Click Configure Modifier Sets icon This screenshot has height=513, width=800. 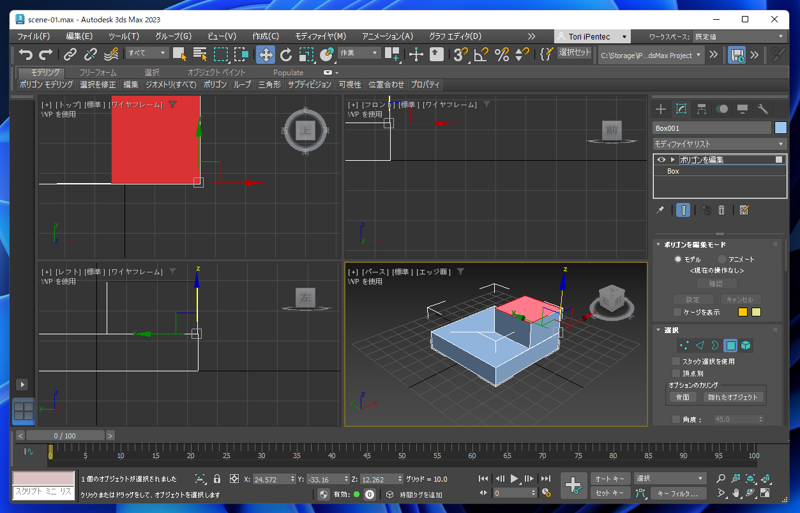[744, 210]
